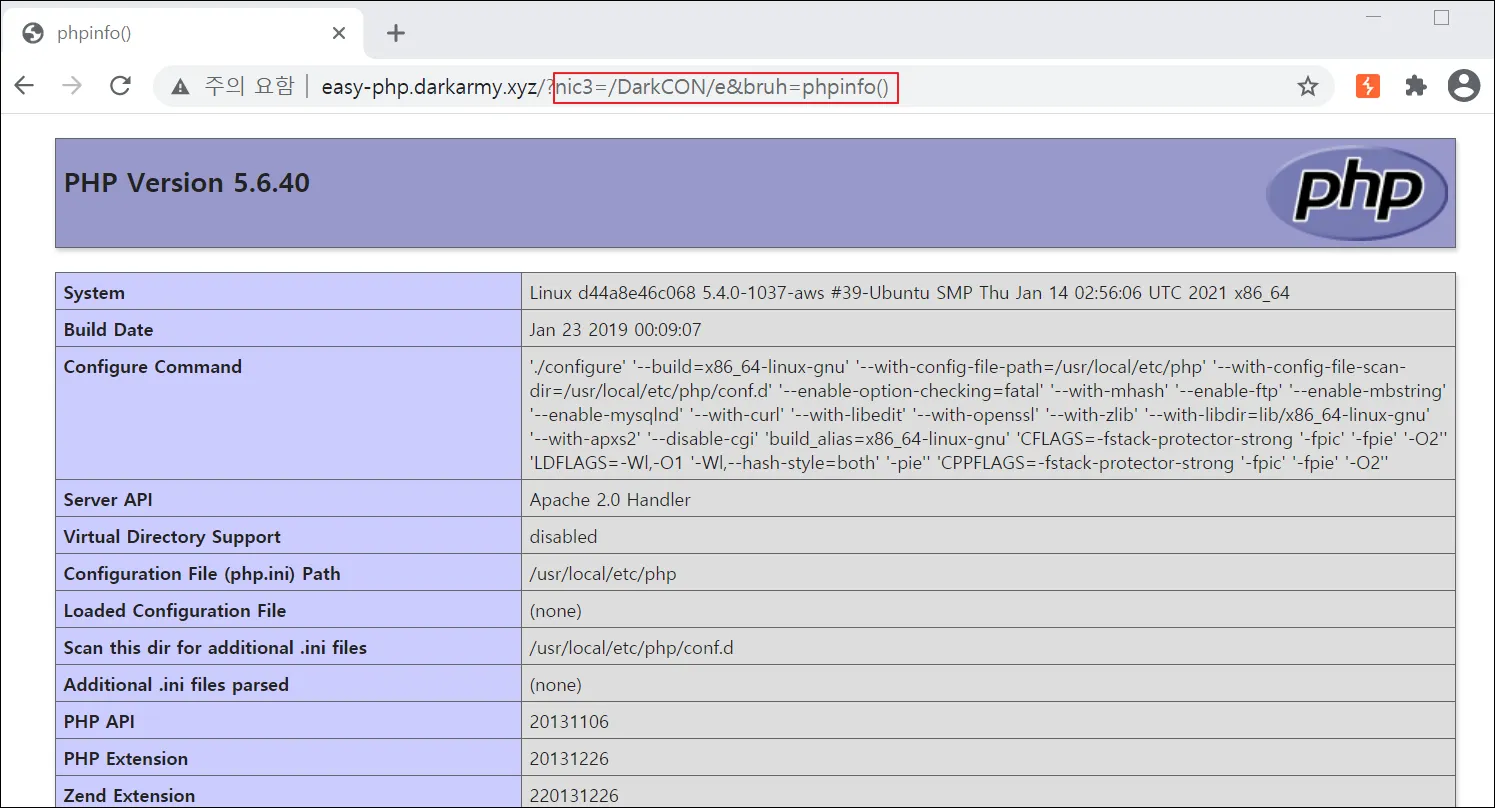Click the 'Server API' row label
Image resolution: width=1495 pixels, height=808 pixels.
108,500
